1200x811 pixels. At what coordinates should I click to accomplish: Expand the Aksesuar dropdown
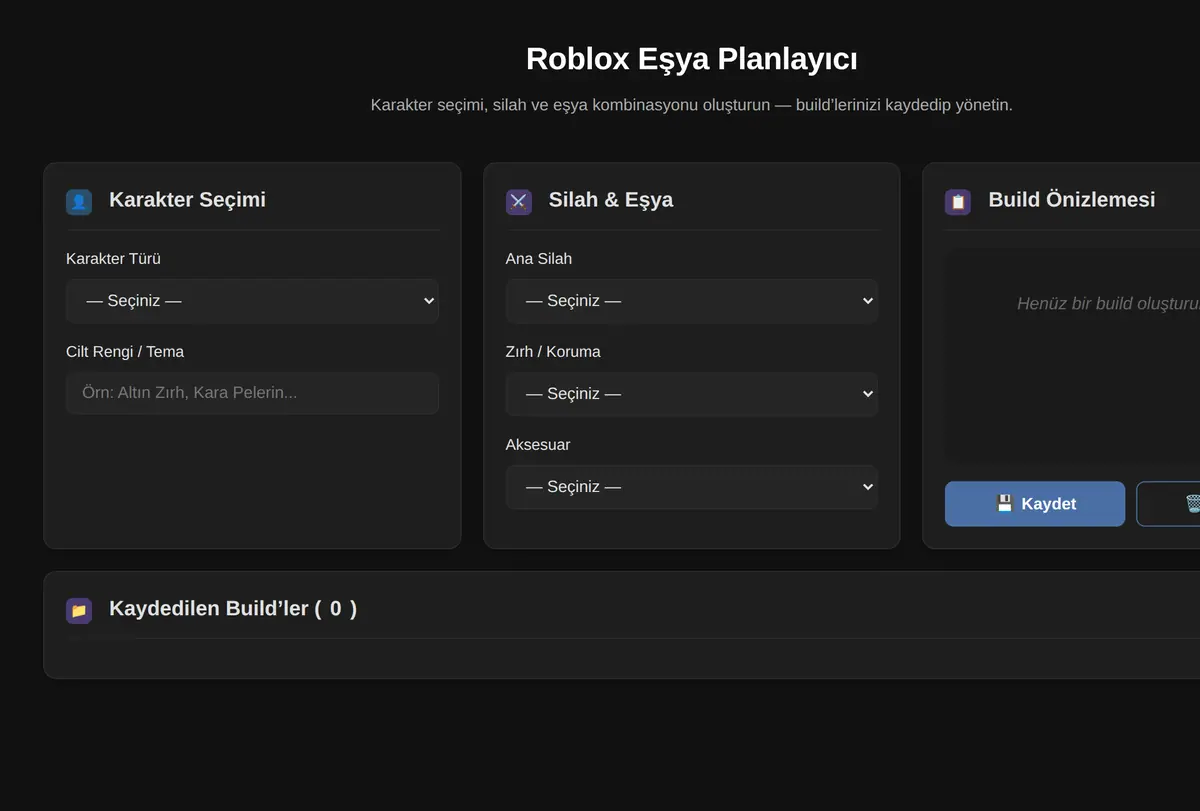click(x=692, y=487)
